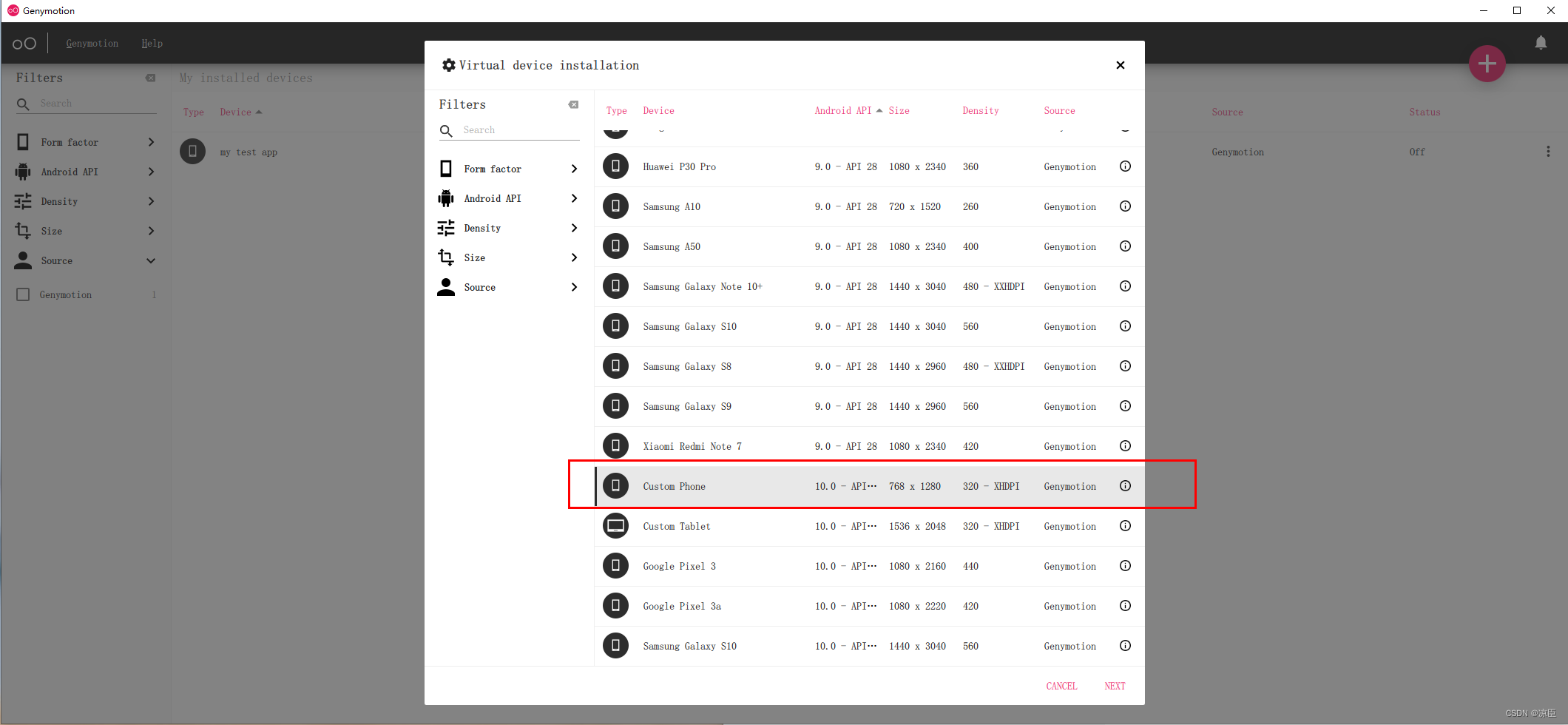Select the Google Pixel 3a row

point(869,606)
